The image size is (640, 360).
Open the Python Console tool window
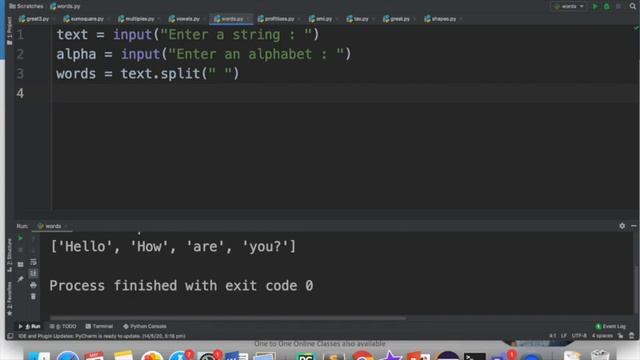pos(145,327)
